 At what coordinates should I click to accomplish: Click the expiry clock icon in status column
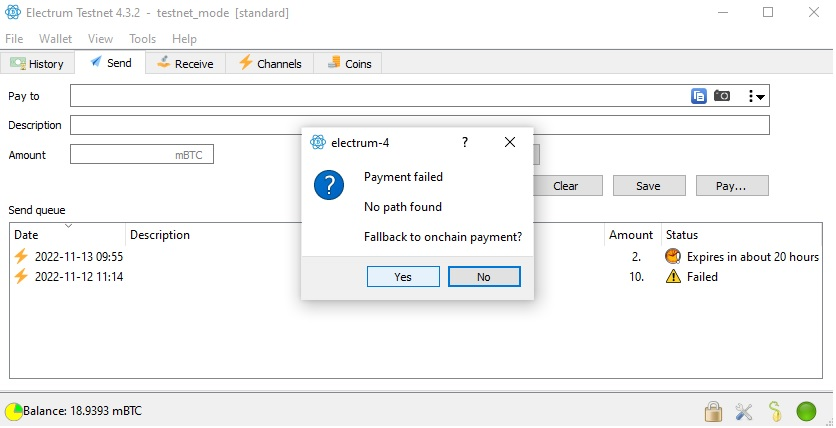click(x=673, y=257)
